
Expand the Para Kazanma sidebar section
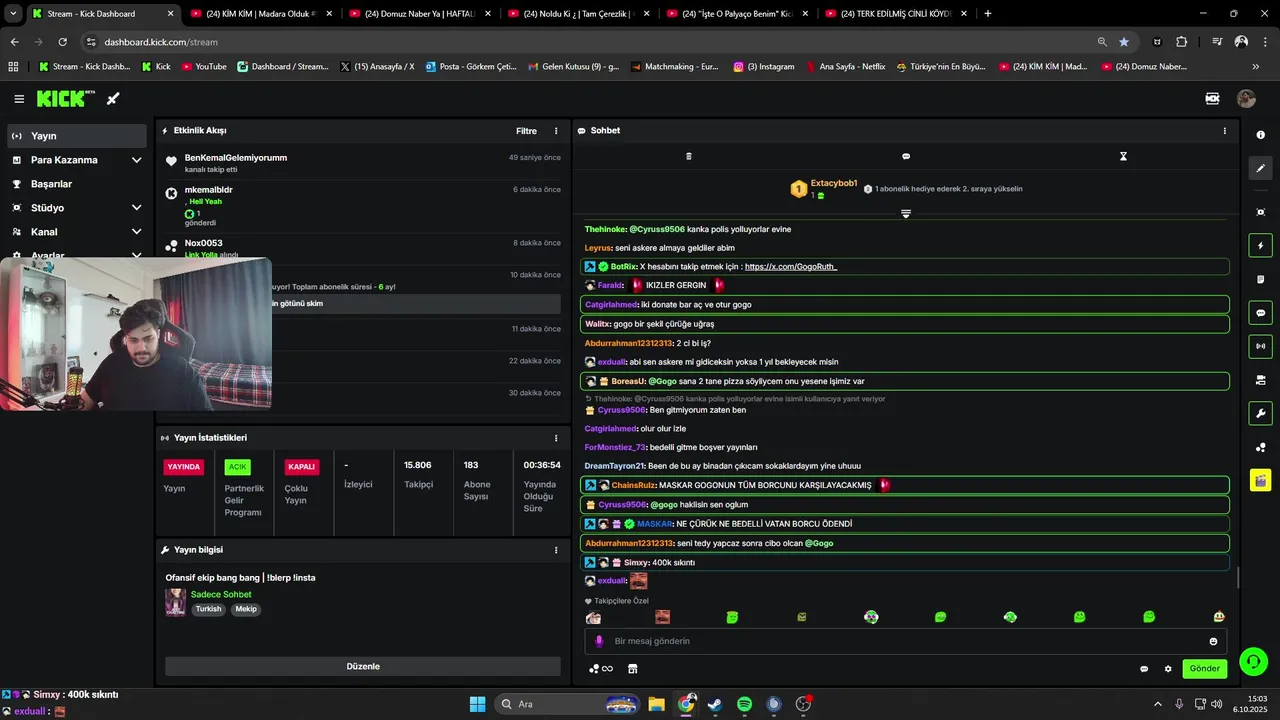click(137, 160)
